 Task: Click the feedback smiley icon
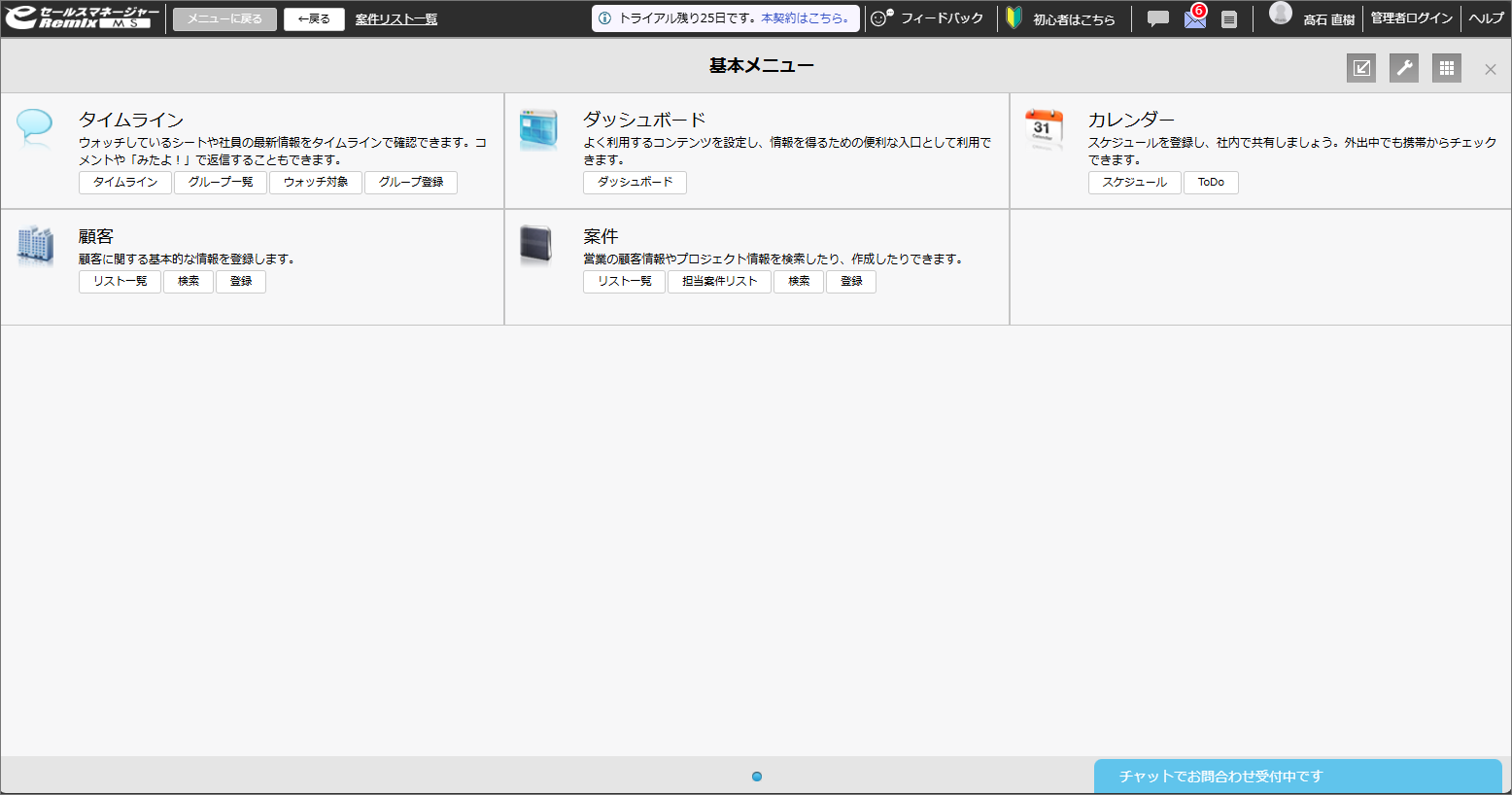880,17
